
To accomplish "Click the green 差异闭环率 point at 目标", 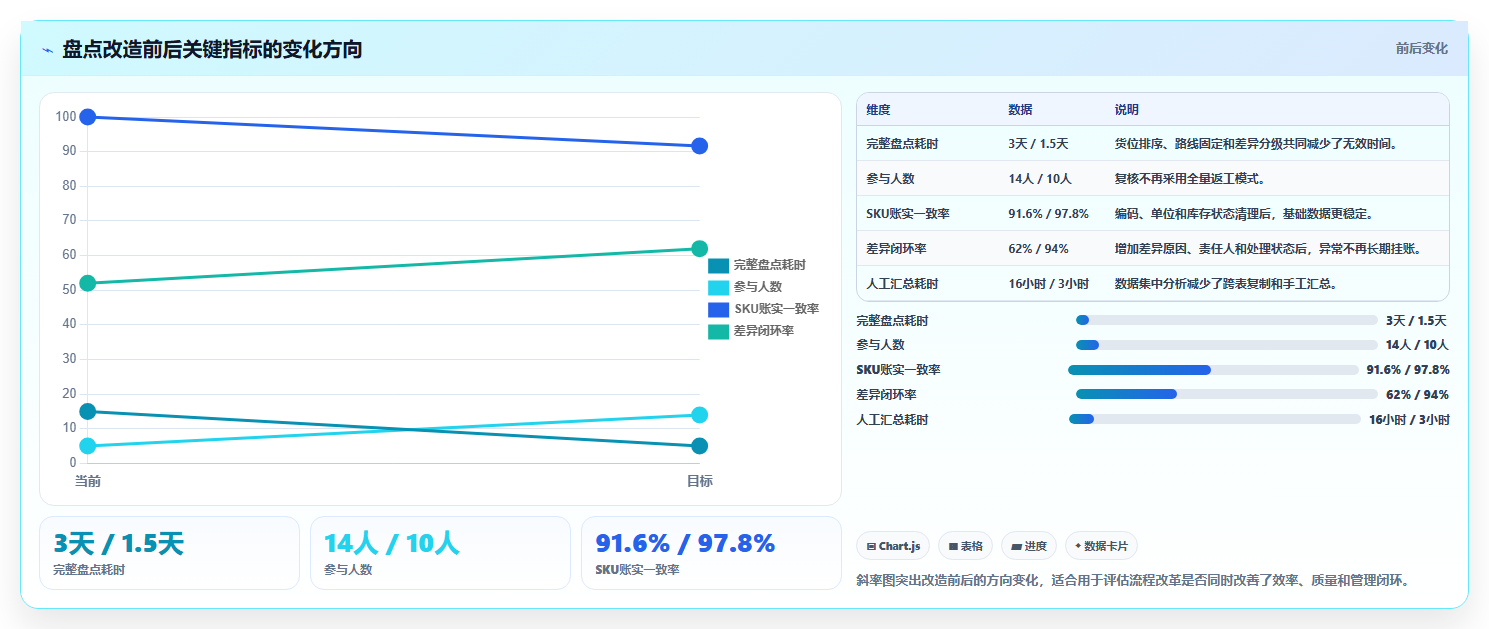I will point(699,249).
